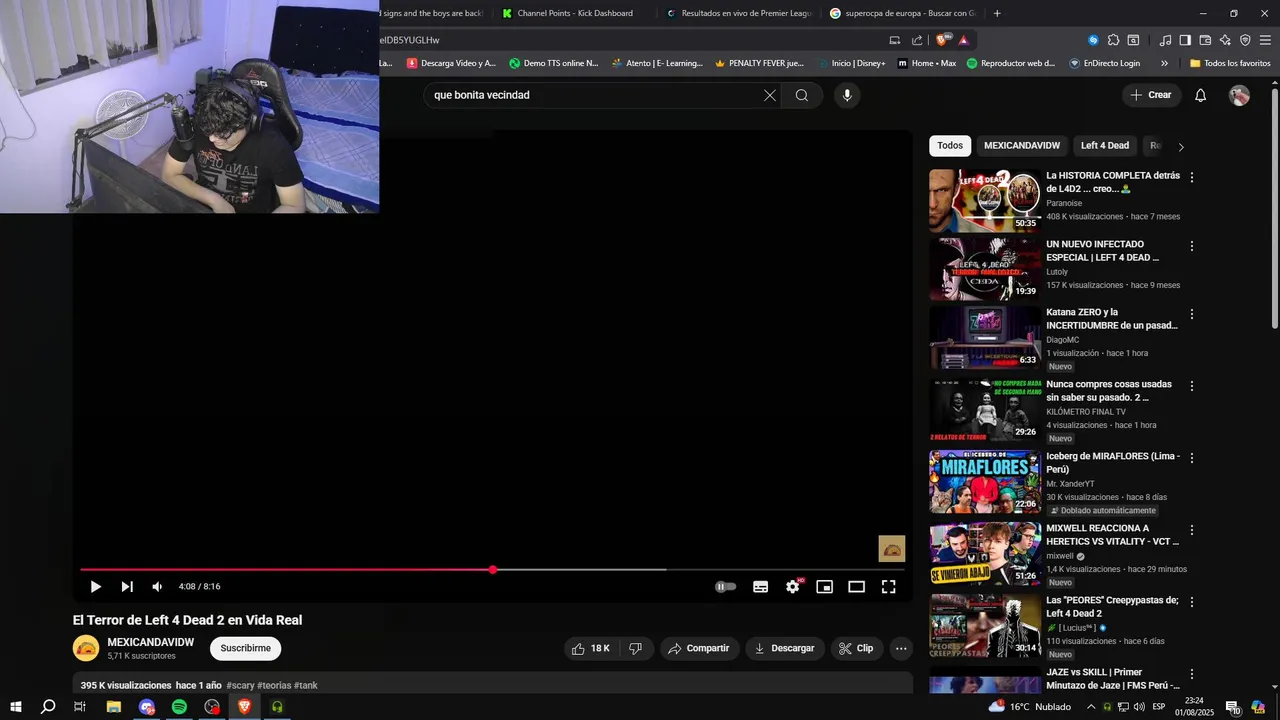Viewport: 1280px width, 720px height.
Task: Open options for La HISTORIA COMPLETA video
Action: [1191, 177]
